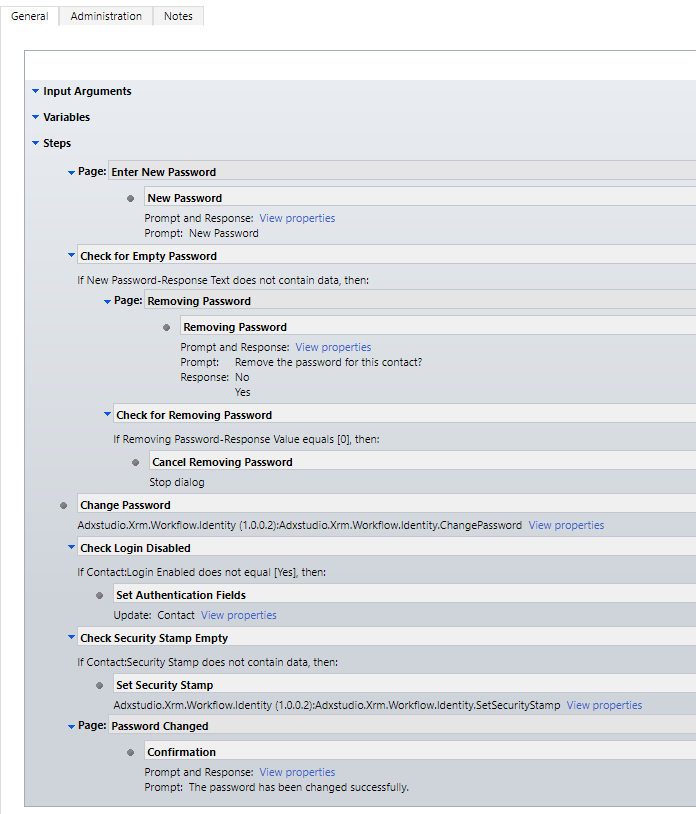This screenshot has height=814, width=696.
Task: View properties of New Password prompt
Action: click(x=297, y=218)
